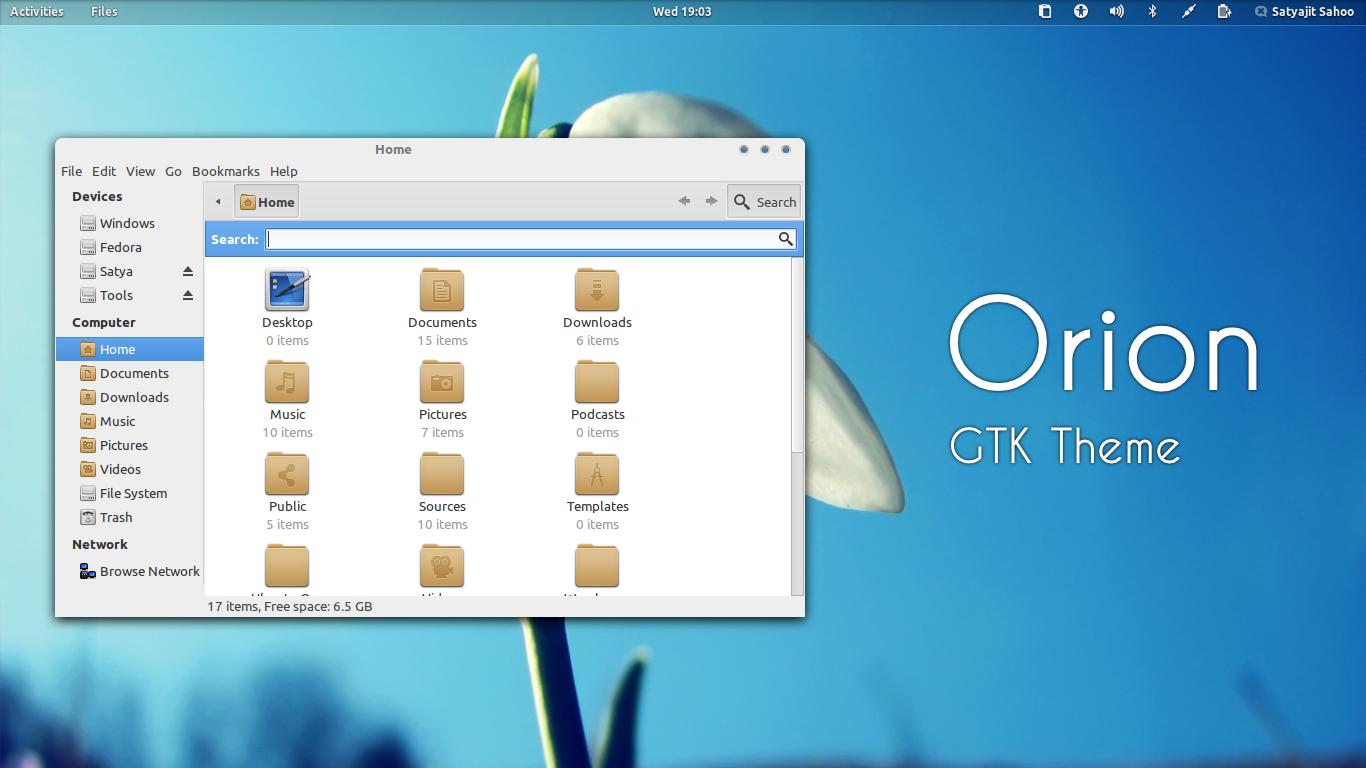1366x768 pixels.
Task: Eject the Satya device
Action: tap(187, 271)
